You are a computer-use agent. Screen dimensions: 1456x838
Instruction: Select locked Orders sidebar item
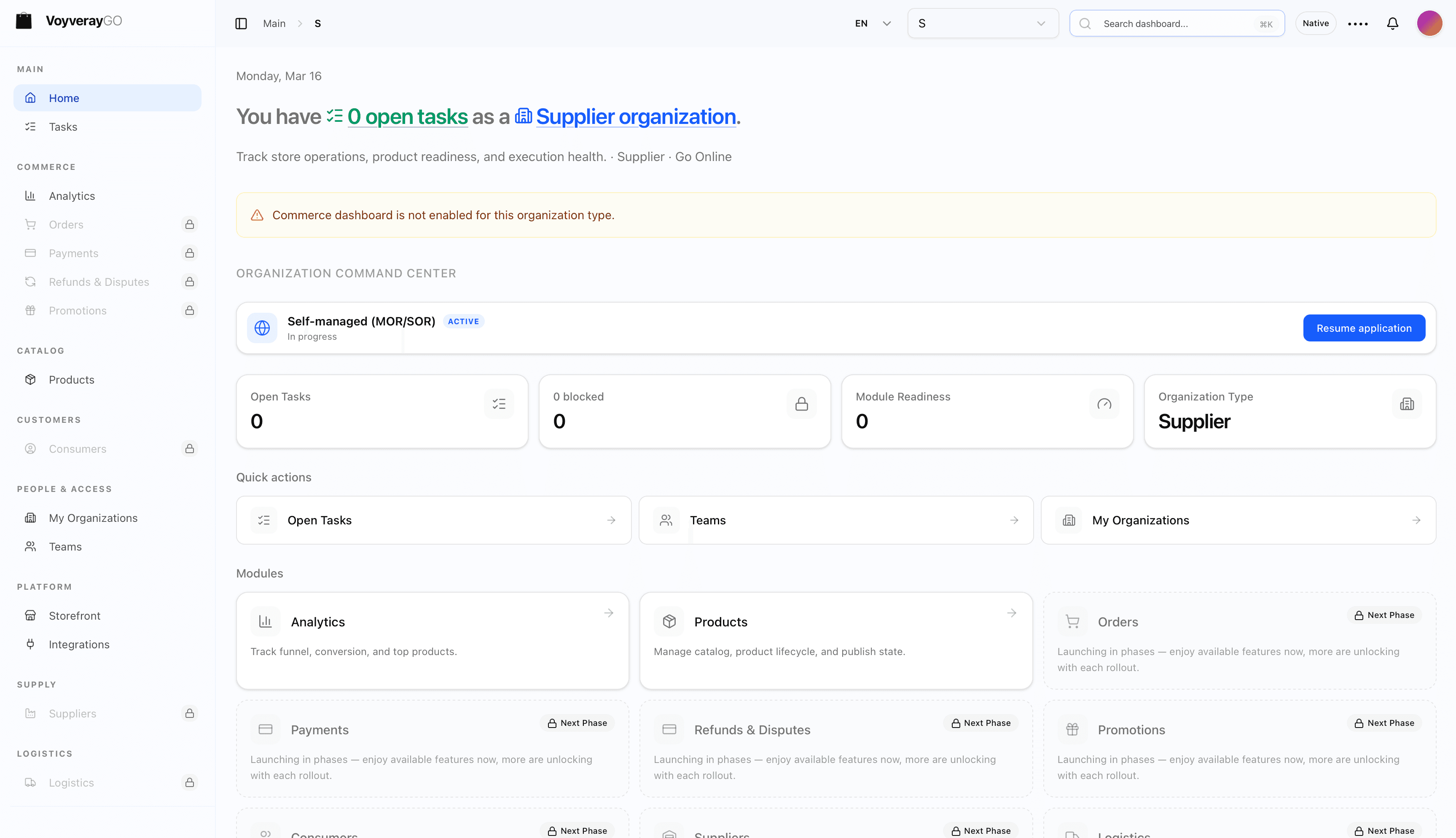click(x=107, y=224)
